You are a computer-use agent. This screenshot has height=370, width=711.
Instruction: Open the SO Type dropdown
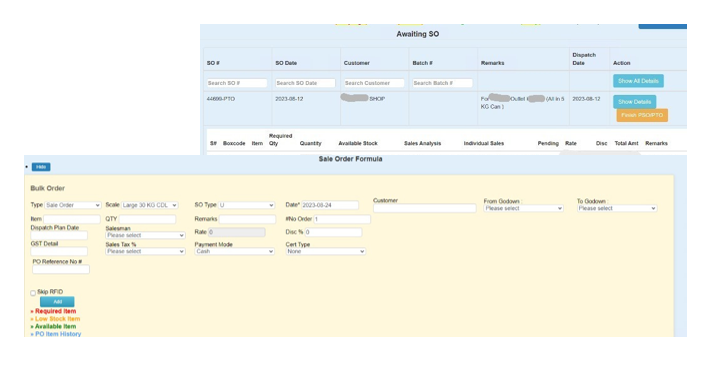[246, 205]
